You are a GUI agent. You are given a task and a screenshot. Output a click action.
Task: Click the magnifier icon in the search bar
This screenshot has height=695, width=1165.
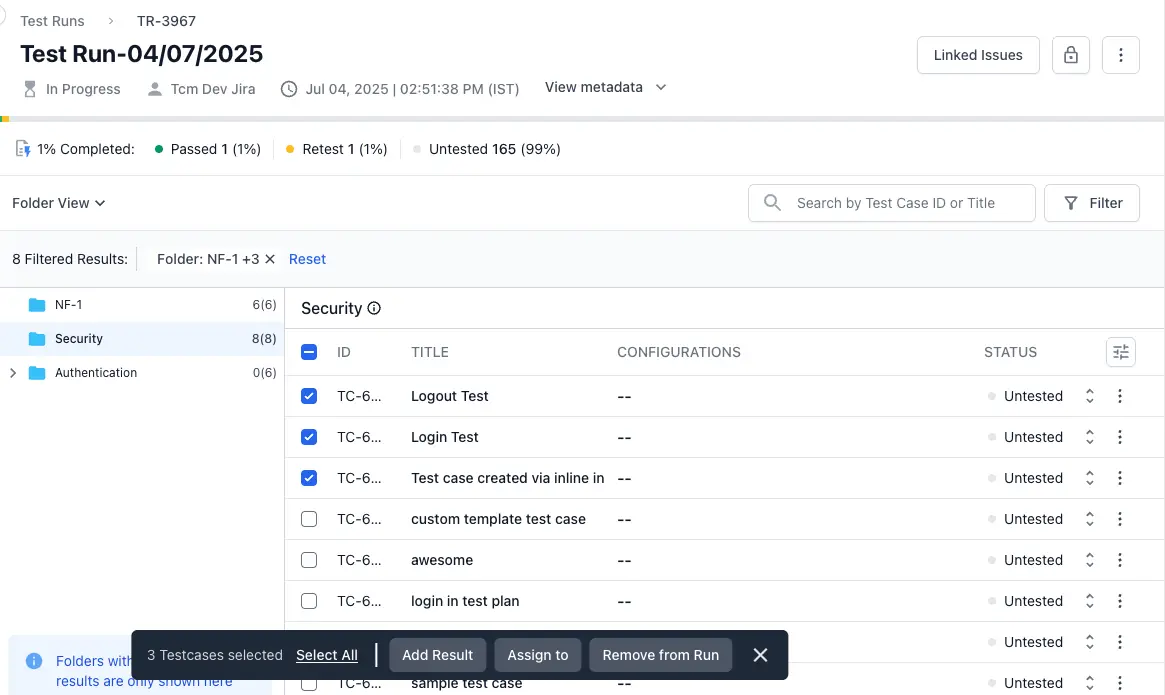tap(771, 202)
